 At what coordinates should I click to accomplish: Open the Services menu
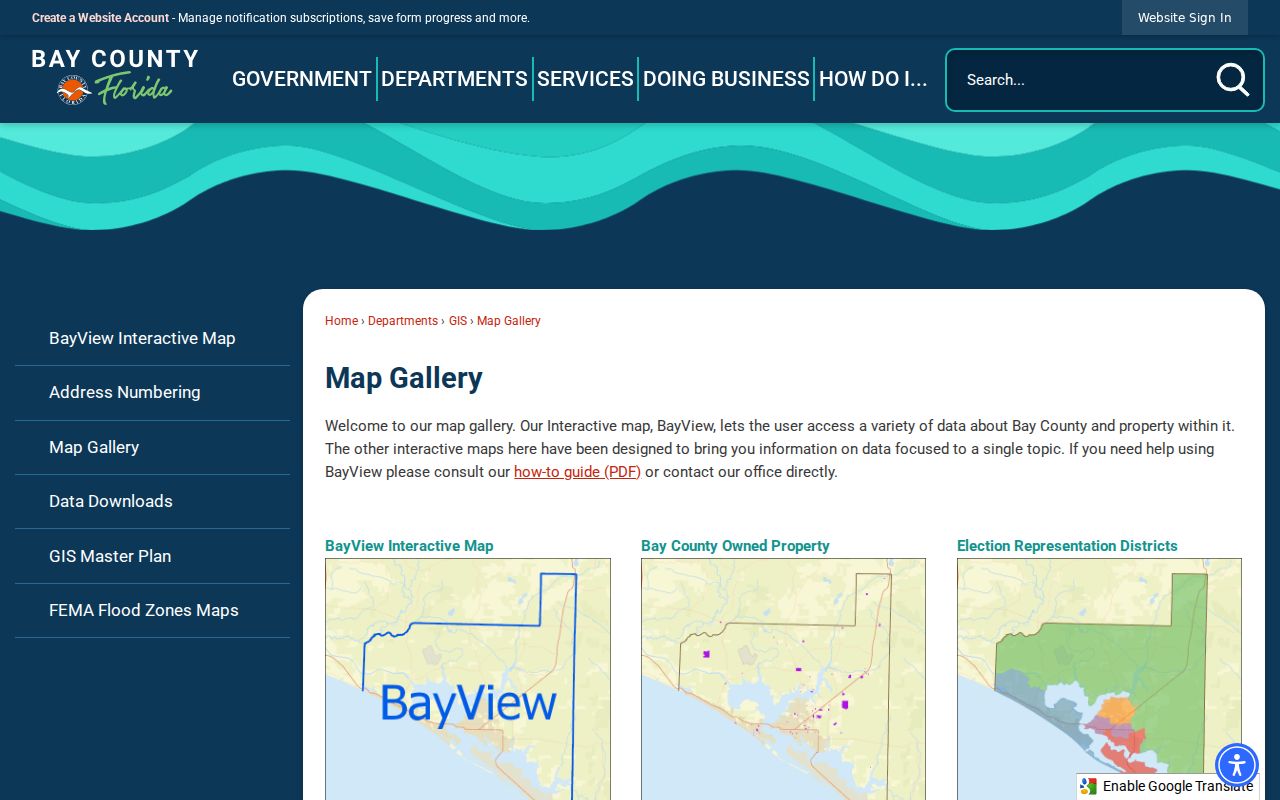pos(585,79)
